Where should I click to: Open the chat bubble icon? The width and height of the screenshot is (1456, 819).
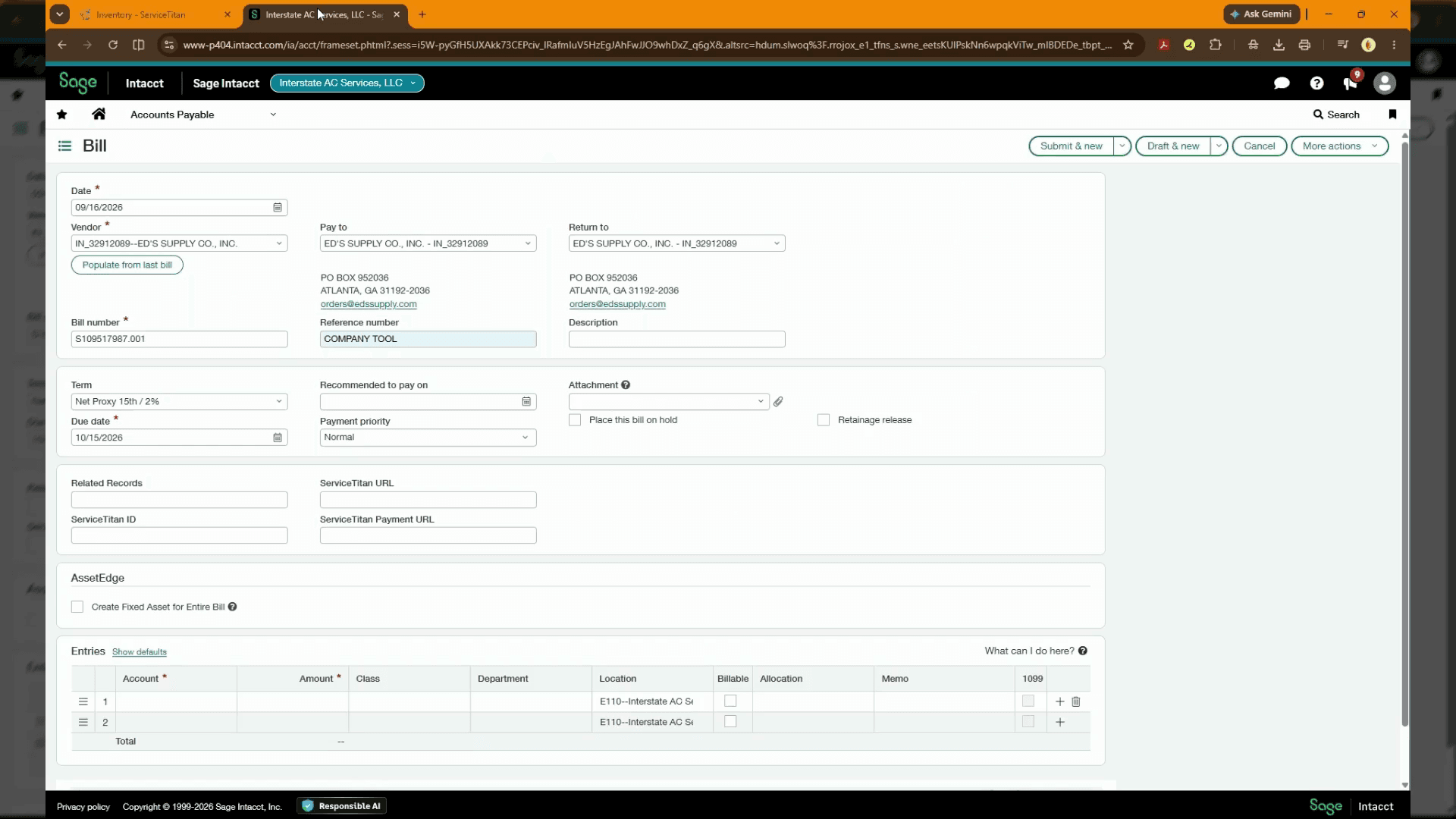tap(1282, 83)
